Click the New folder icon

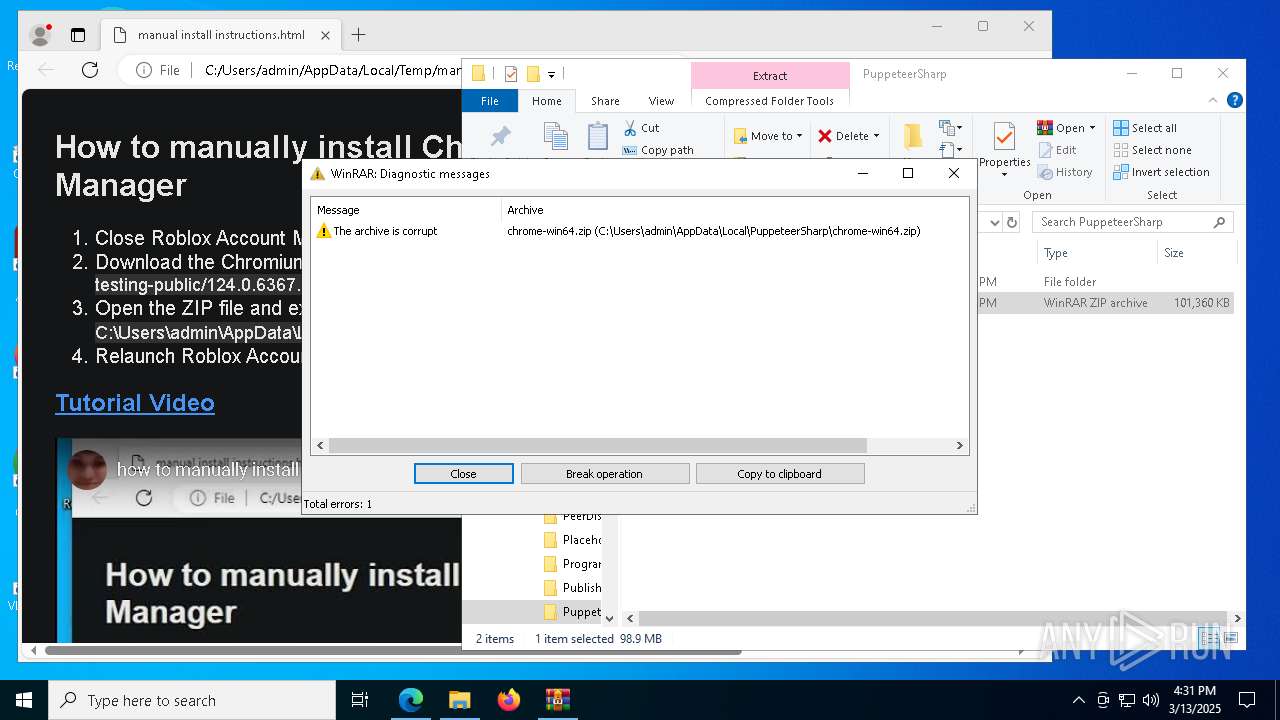tap(912, 137)
